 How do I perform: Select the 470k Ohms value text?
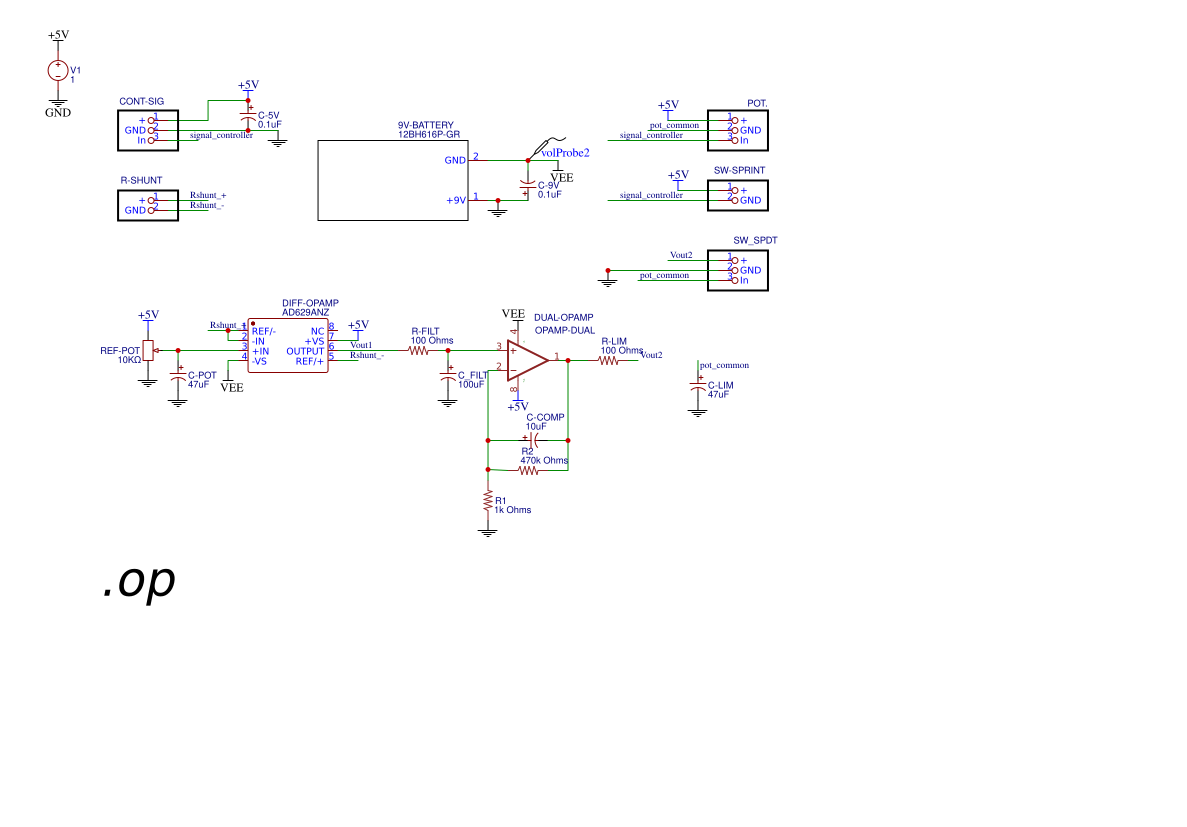click(x=544, y=460)
